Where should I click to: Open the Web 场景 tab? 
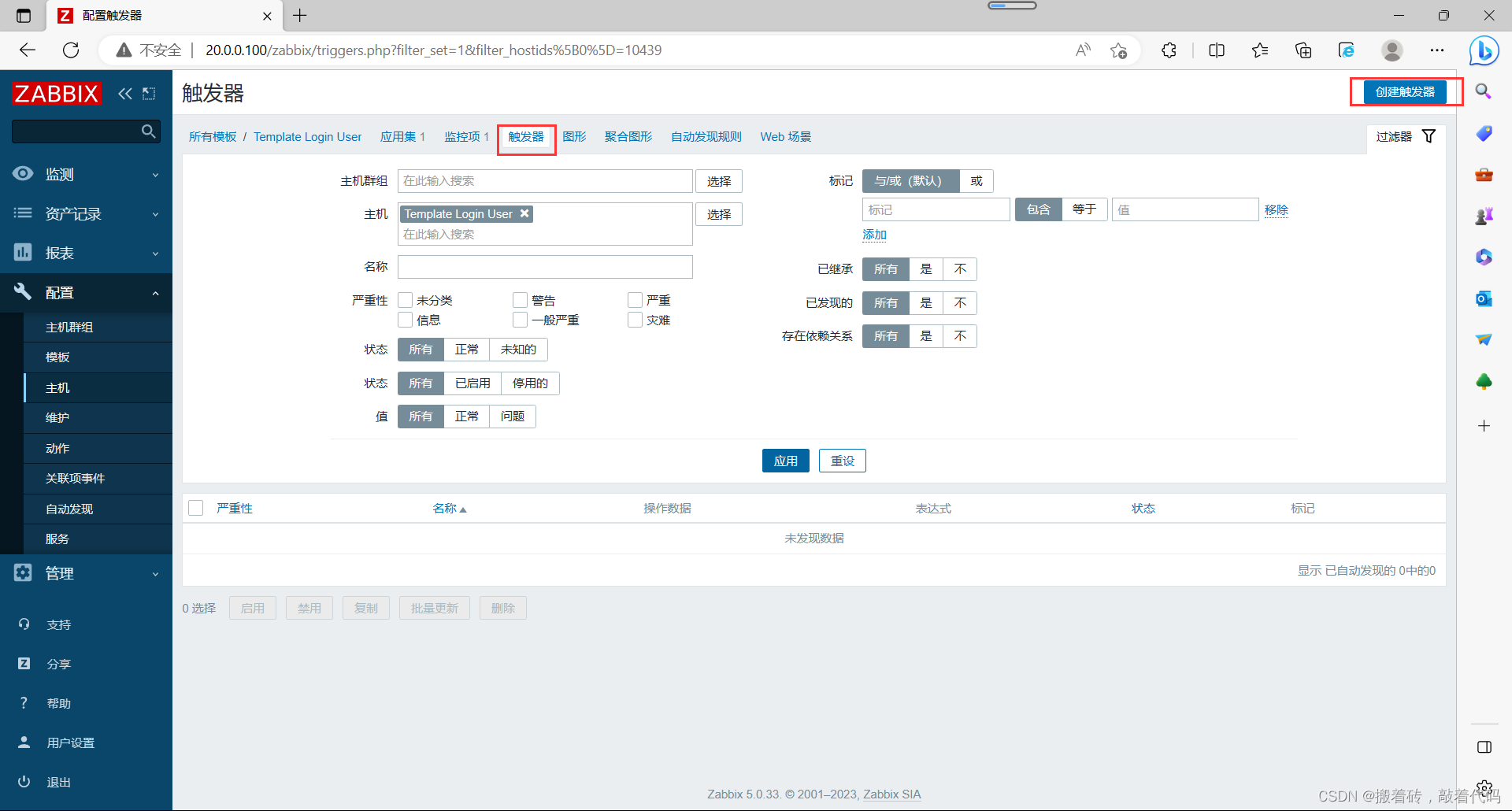785,137
